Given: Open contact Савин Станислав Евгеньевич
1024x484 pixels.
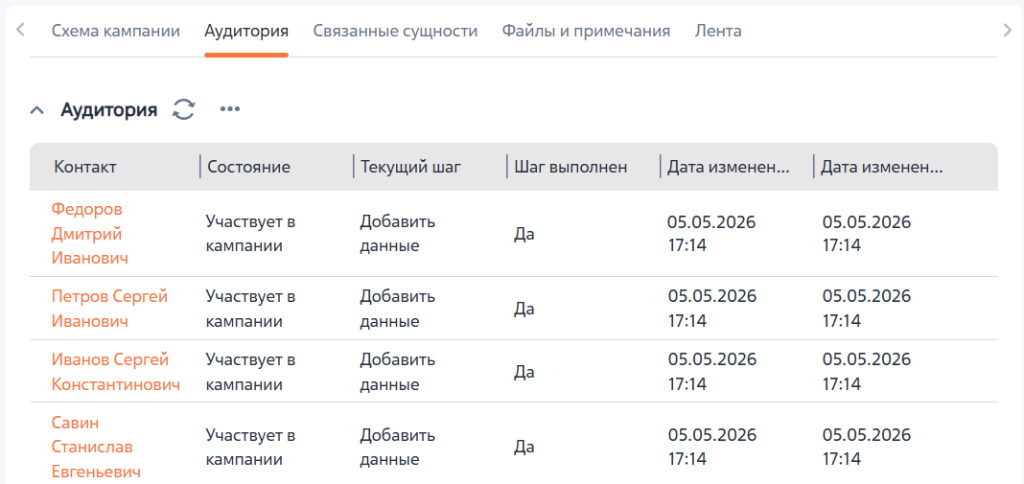Looking at the screenshot, I should point(95,447).
